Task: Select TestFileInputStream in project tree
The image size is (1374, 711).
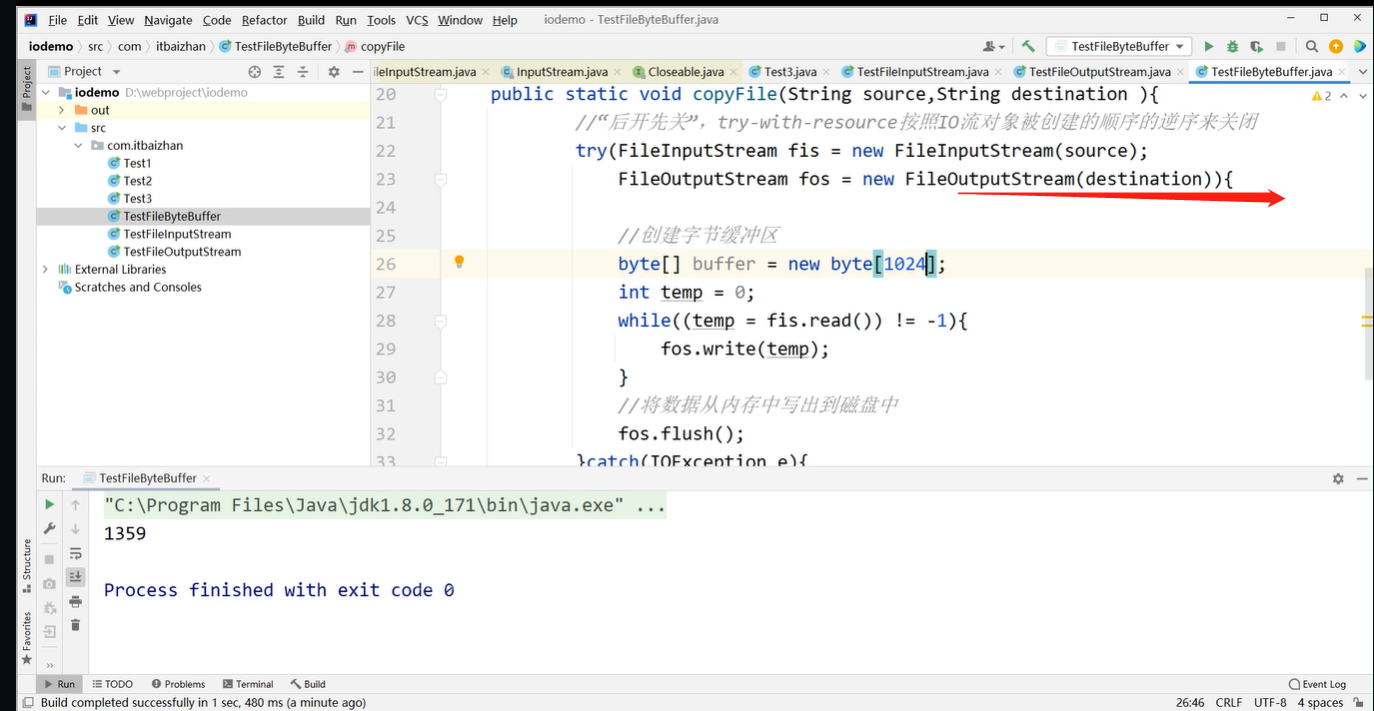Action: 177,234
